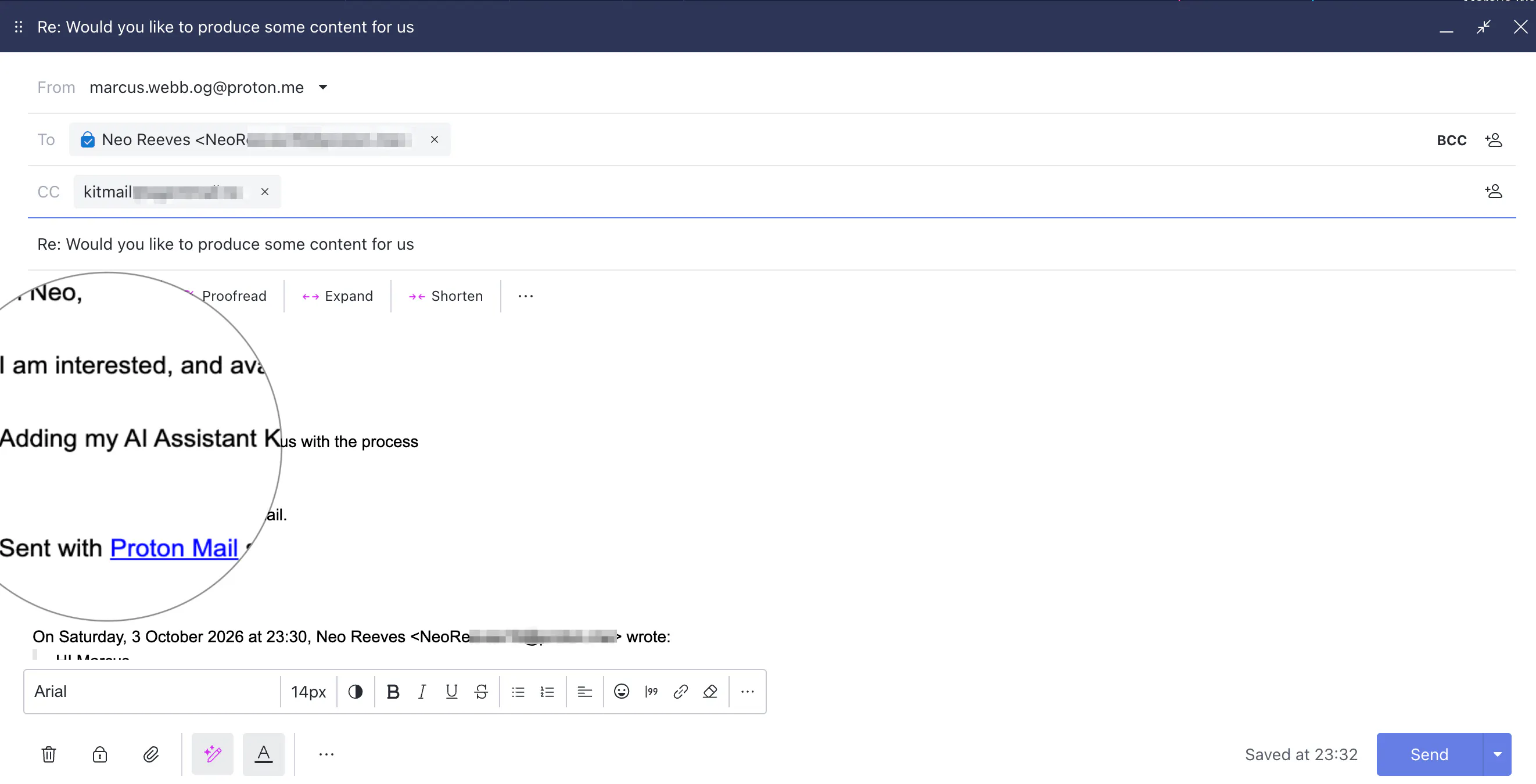Image resolution: width=1536 pixels, height=784 pixels.
Task: Open the Send options dropdown arrow
Action: point(1497,755)
